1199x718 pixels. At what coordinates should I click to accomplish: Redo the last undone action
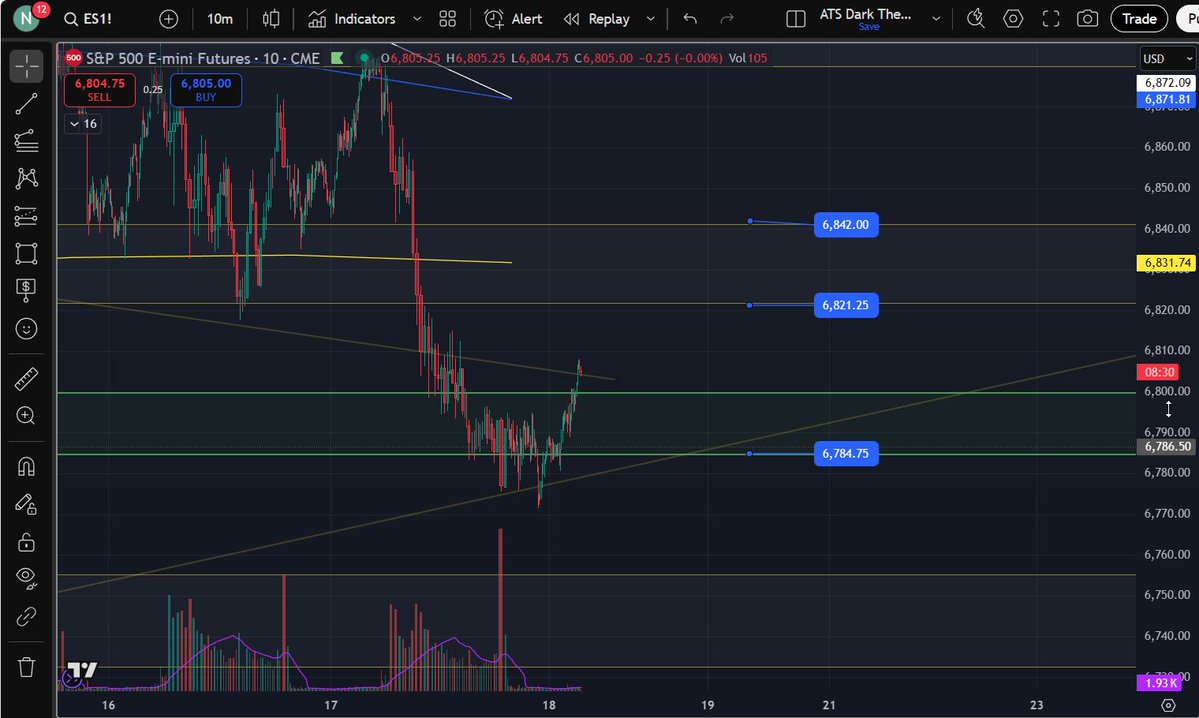(726, 19)
